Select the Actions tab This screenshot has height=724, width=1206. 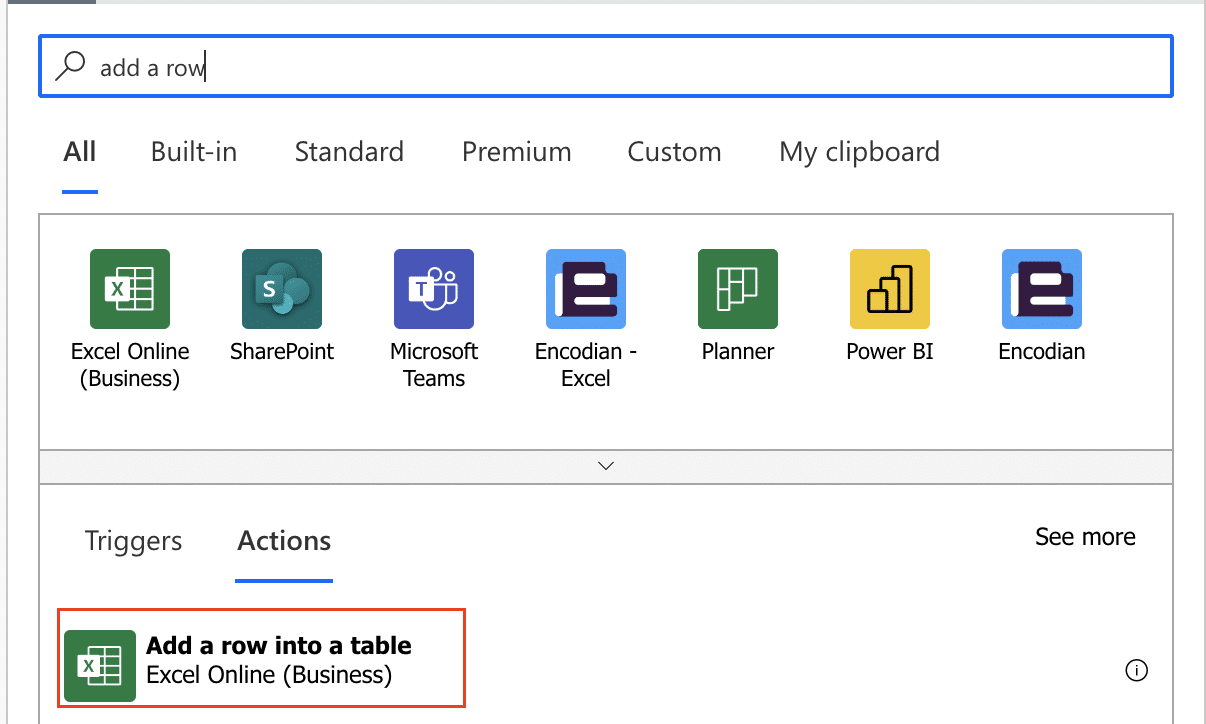coord(284,541)
